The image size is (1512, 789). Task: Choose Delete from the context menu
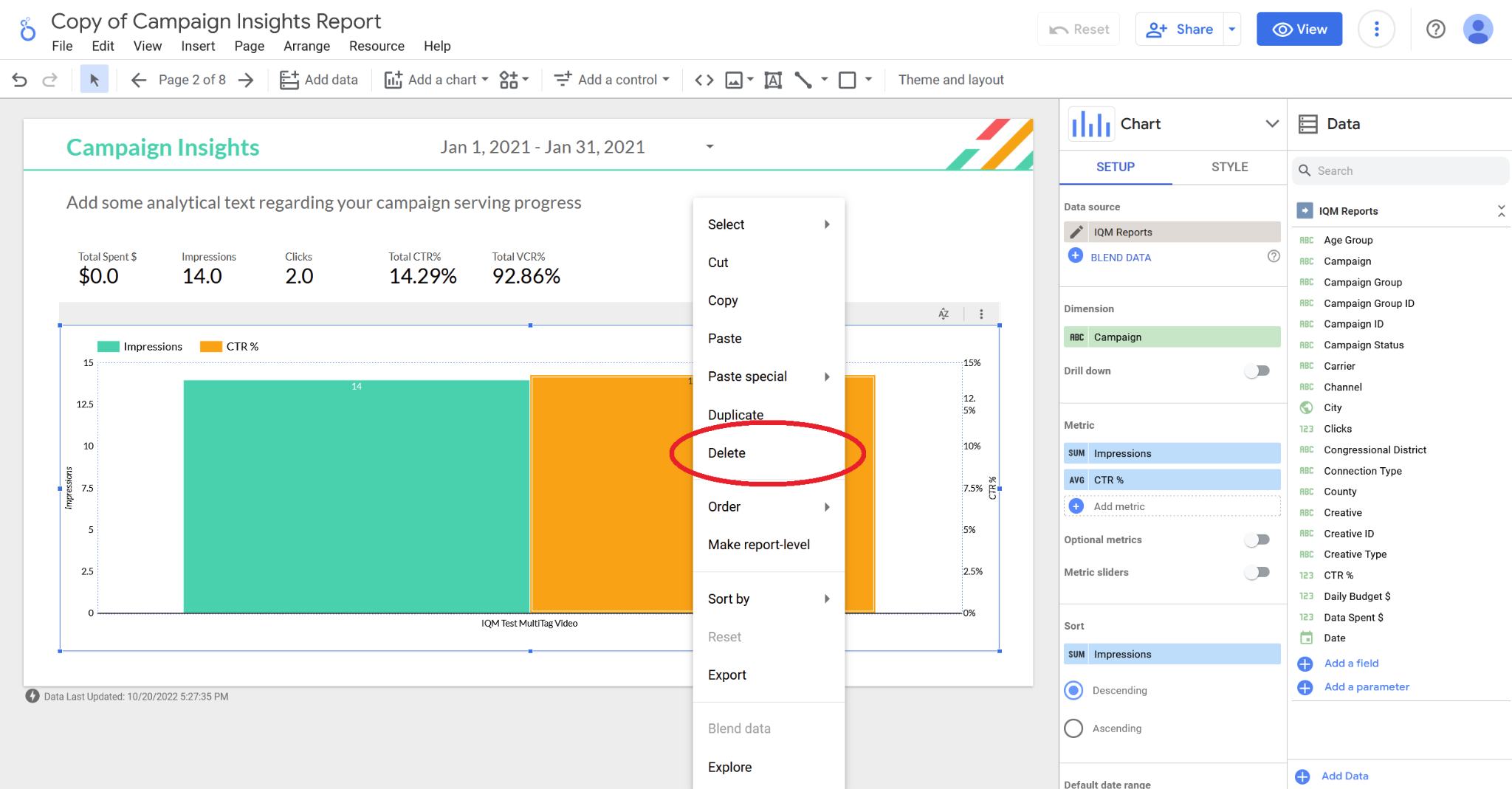[x=726, y=453]
